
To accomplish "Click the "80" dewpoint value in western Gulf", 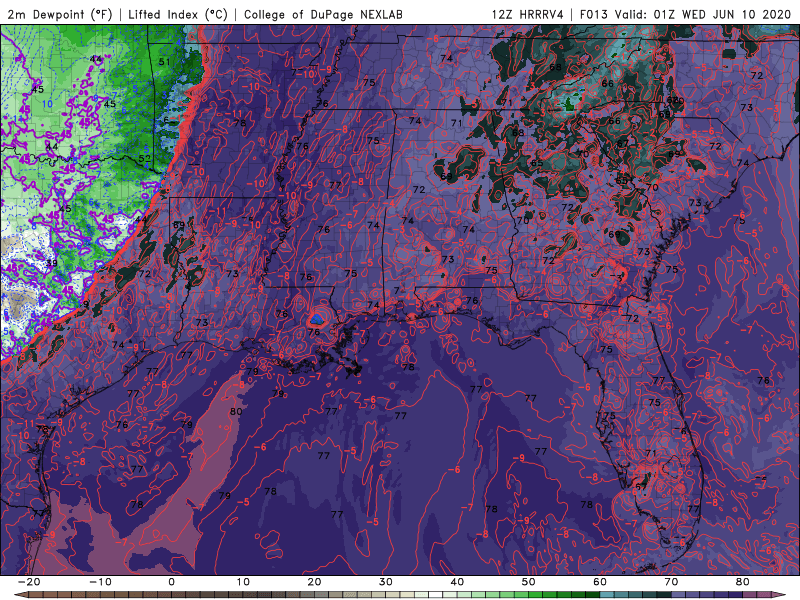I will pyautogui.click(x=236, y=411).
